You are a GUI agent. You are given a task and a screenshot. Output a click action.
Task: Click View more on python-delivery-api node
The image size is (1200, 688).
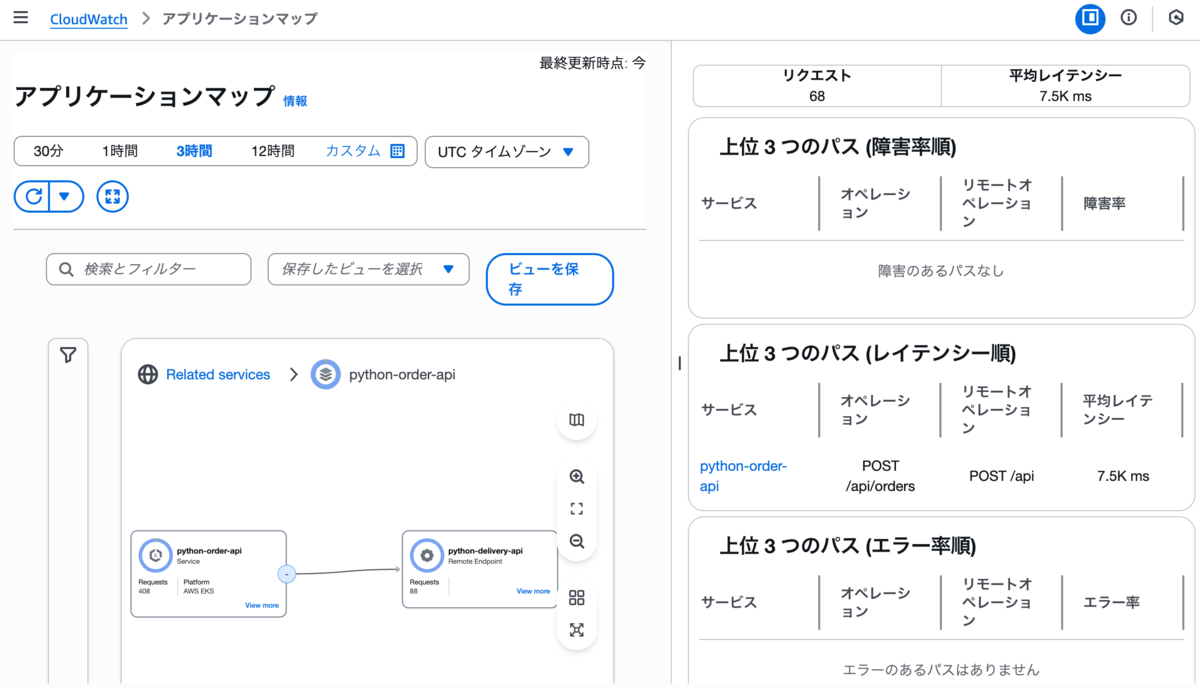point(533,591)
